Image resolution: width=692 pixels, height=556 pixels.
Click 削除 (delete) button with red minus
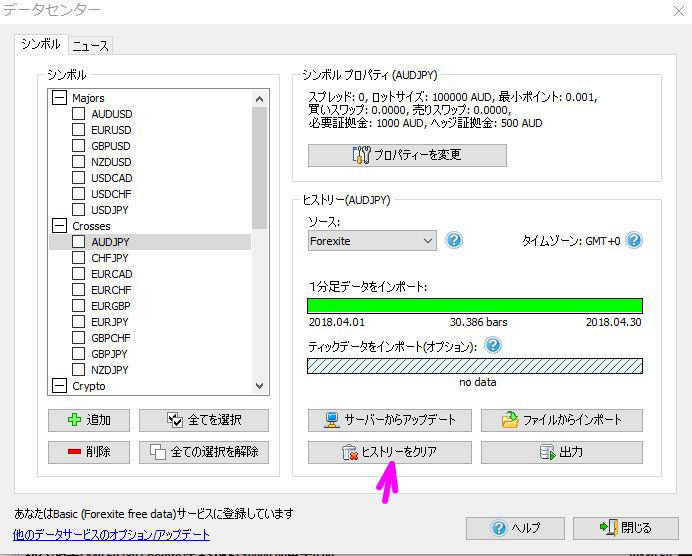(89, 452)
